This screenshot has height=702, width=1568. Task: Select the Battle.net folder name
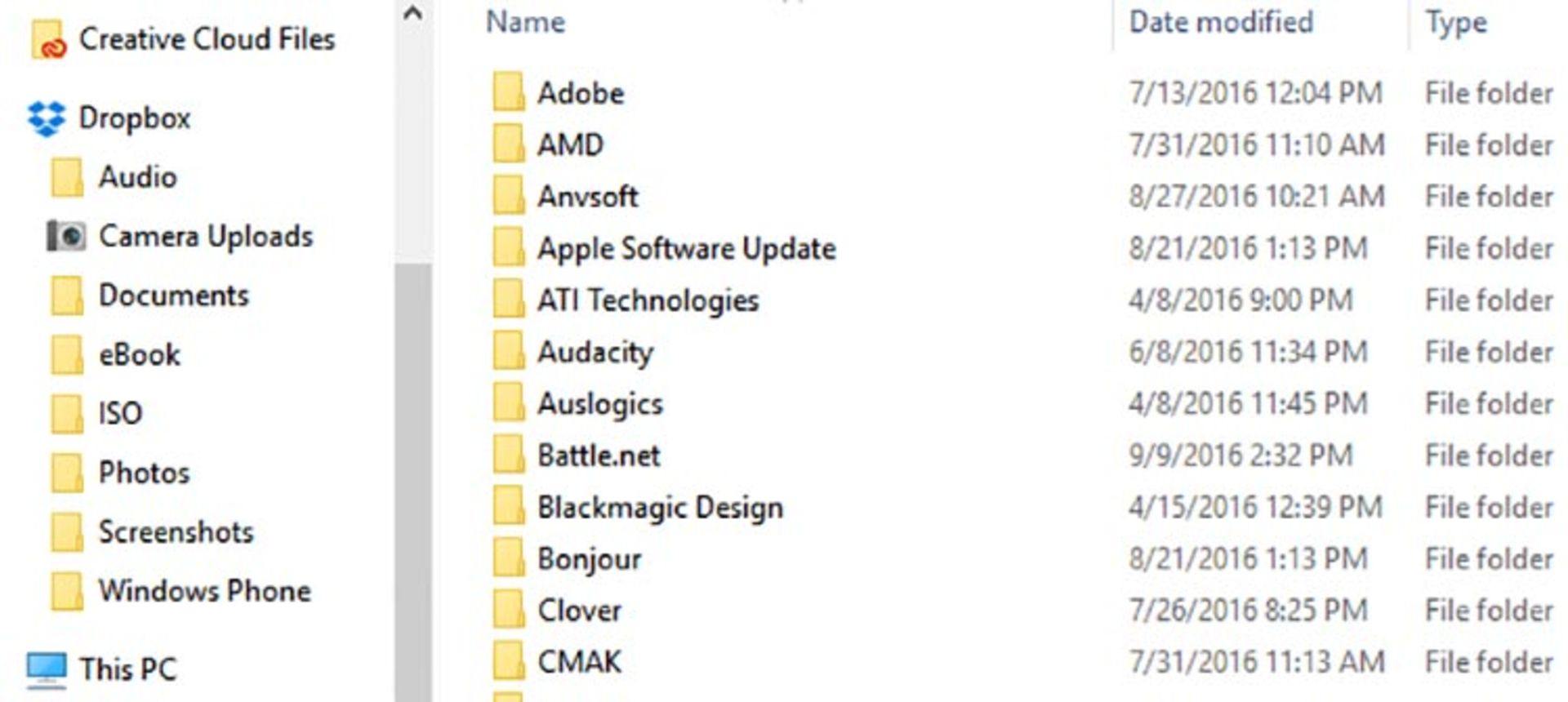(599, 455)
